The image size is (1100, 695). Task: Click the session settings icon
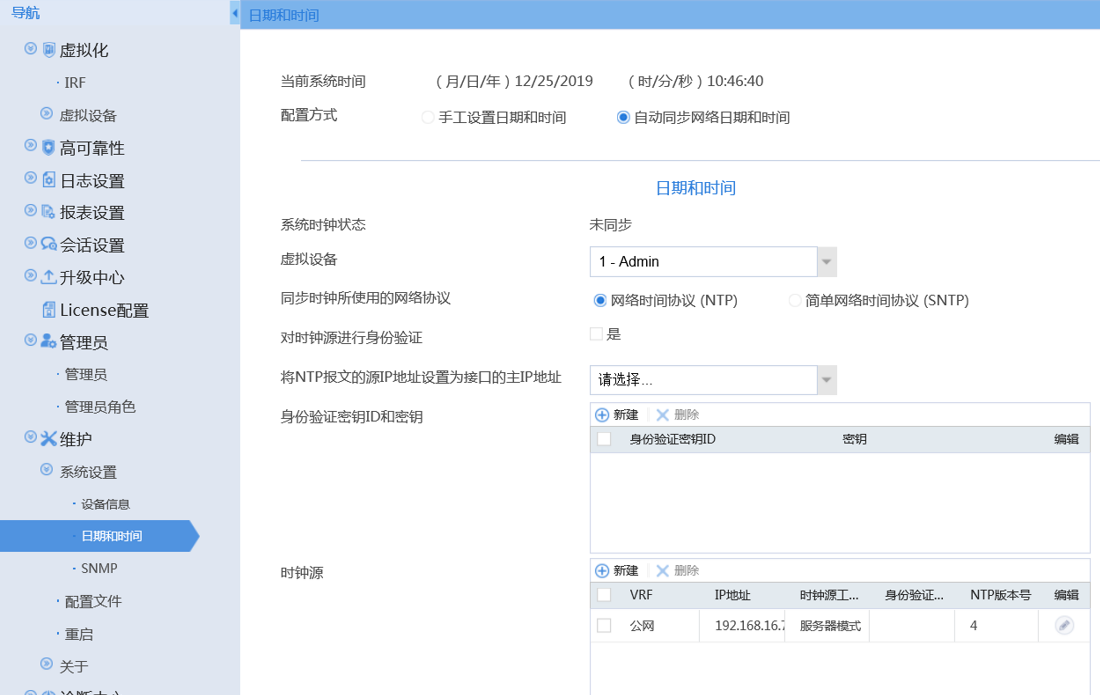pyautogui.click(x=49, y=245)
